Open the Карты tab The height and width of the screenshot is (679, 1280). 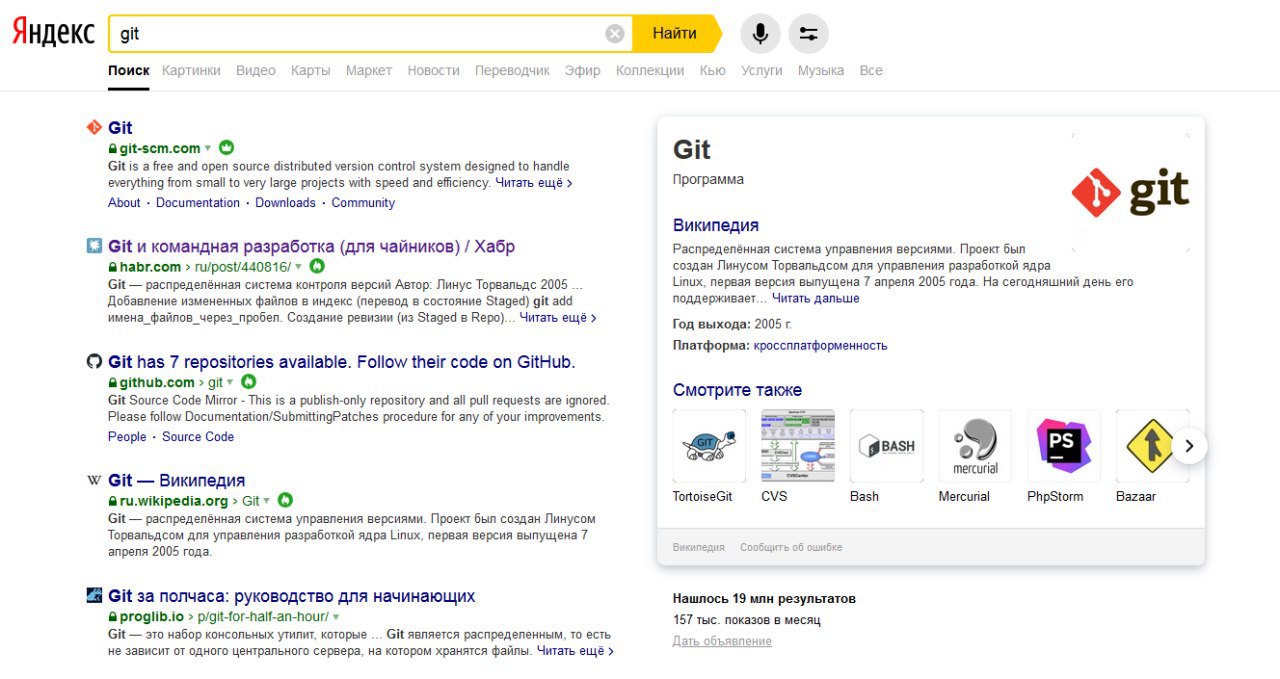311,70
